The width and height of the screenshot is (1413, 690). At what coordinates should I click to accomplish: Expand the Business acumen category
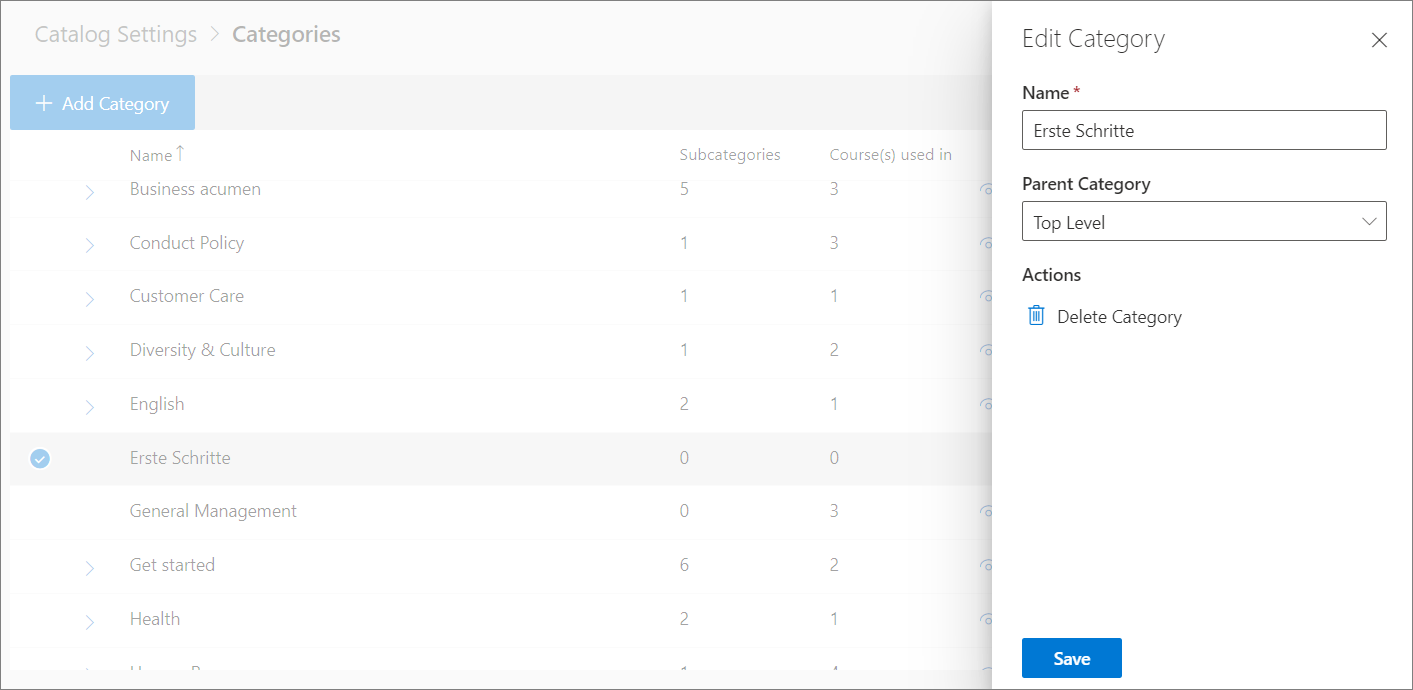click(x=89, y=192)
